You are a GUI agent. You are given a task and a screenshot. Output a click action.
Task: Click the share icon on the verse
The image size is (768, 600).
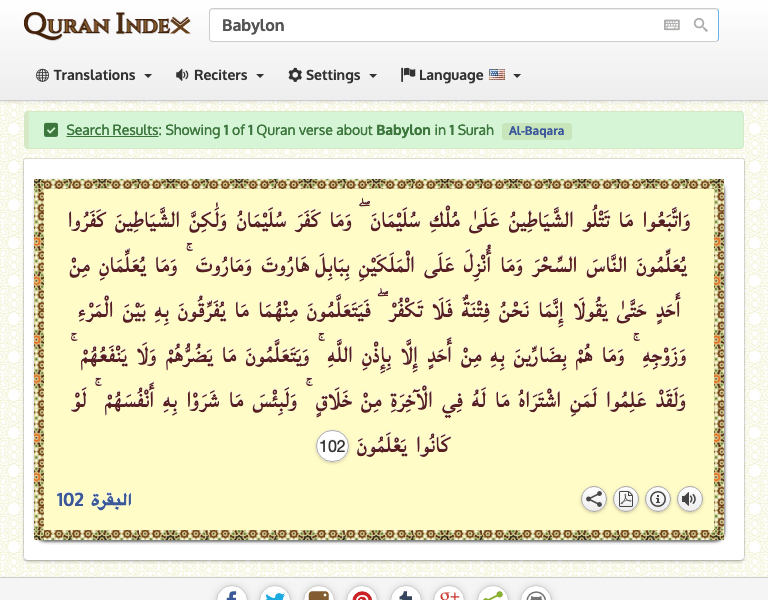(x=594, y=499)
